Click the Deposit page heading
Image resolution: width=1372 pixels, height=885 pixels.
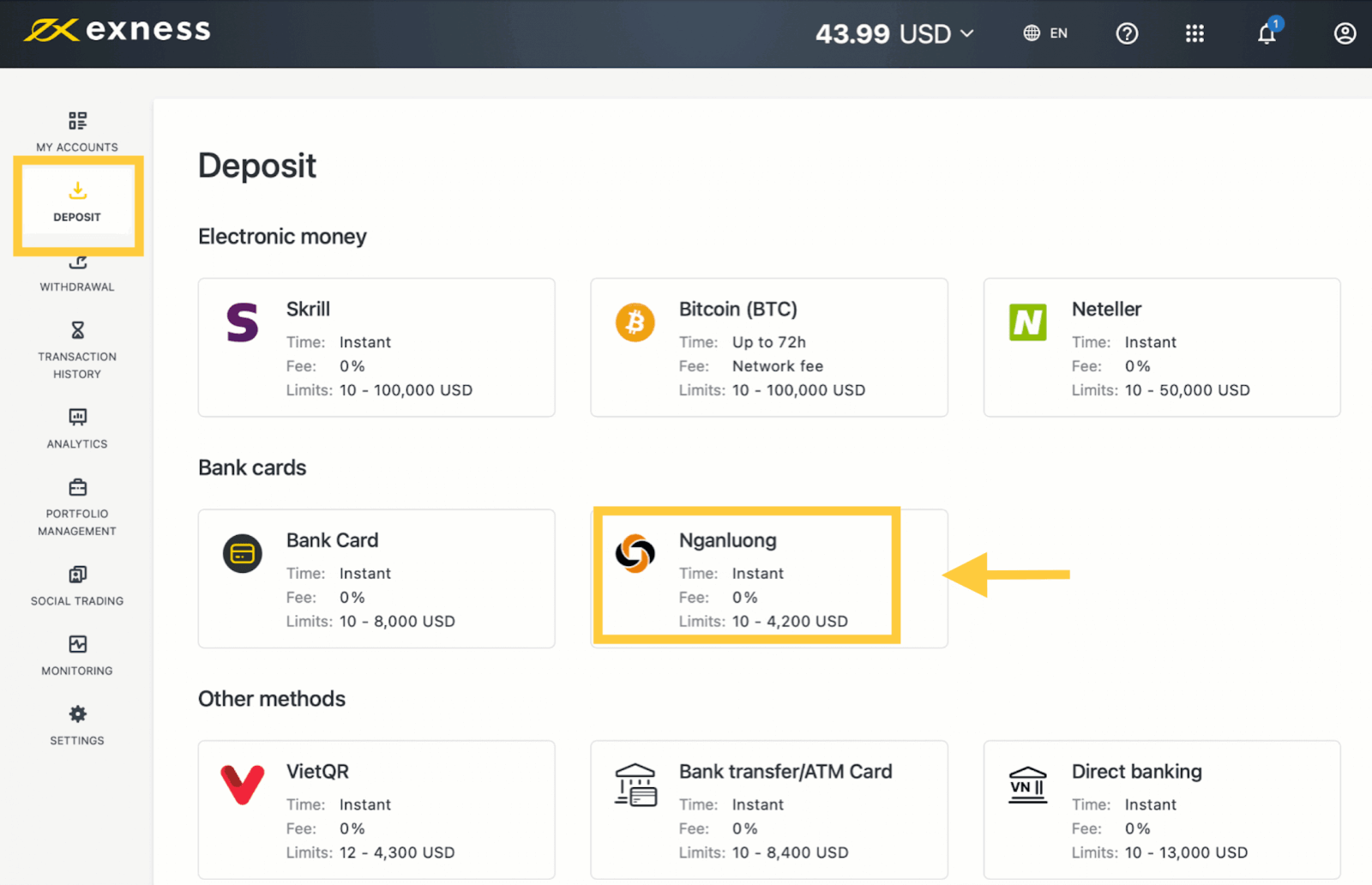tap(257, 166)
